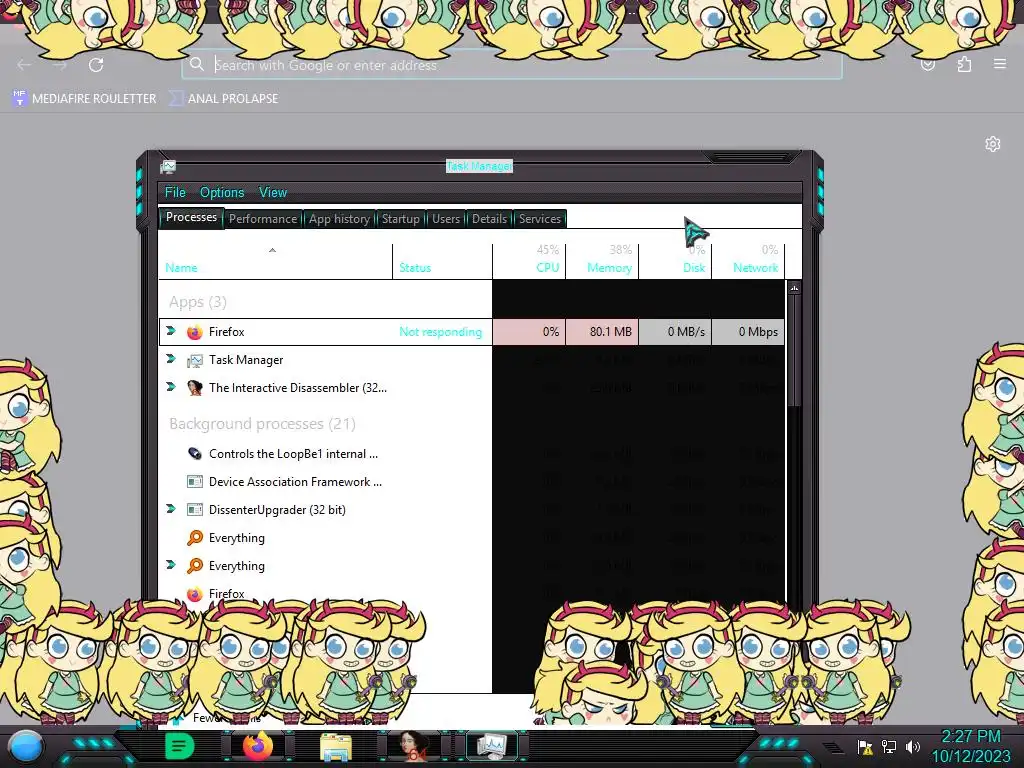The image size is (1024, 768).
Task: Click Firefox's '0%' CPU cell
Action: coord(529,332)
